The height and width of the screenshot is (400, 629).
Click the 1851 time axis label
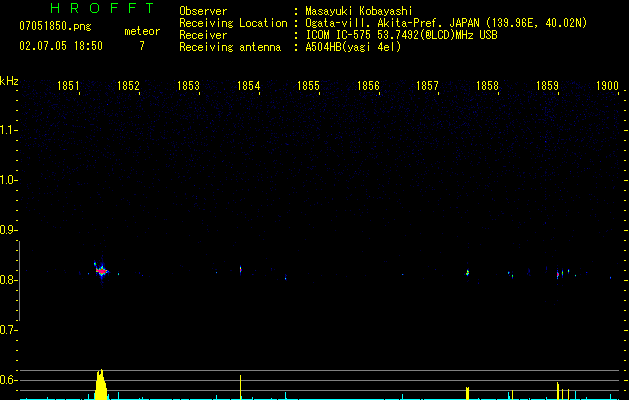(x=68, y=86)
